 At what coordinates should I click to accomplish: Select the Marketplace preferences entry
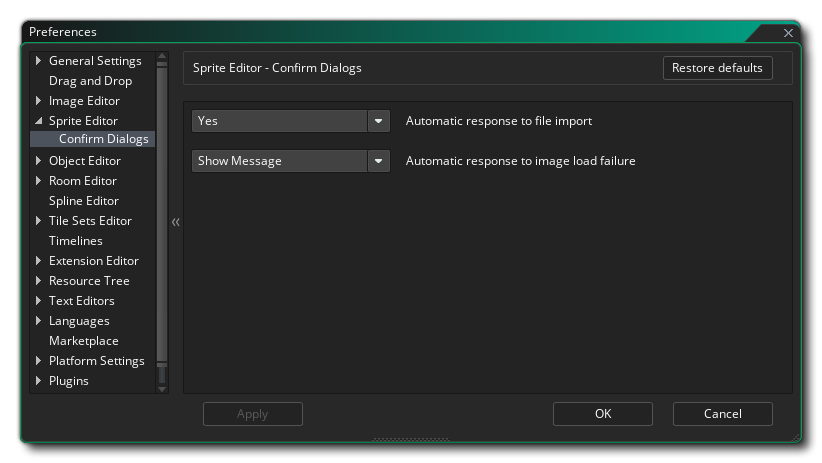click(83, 341)
